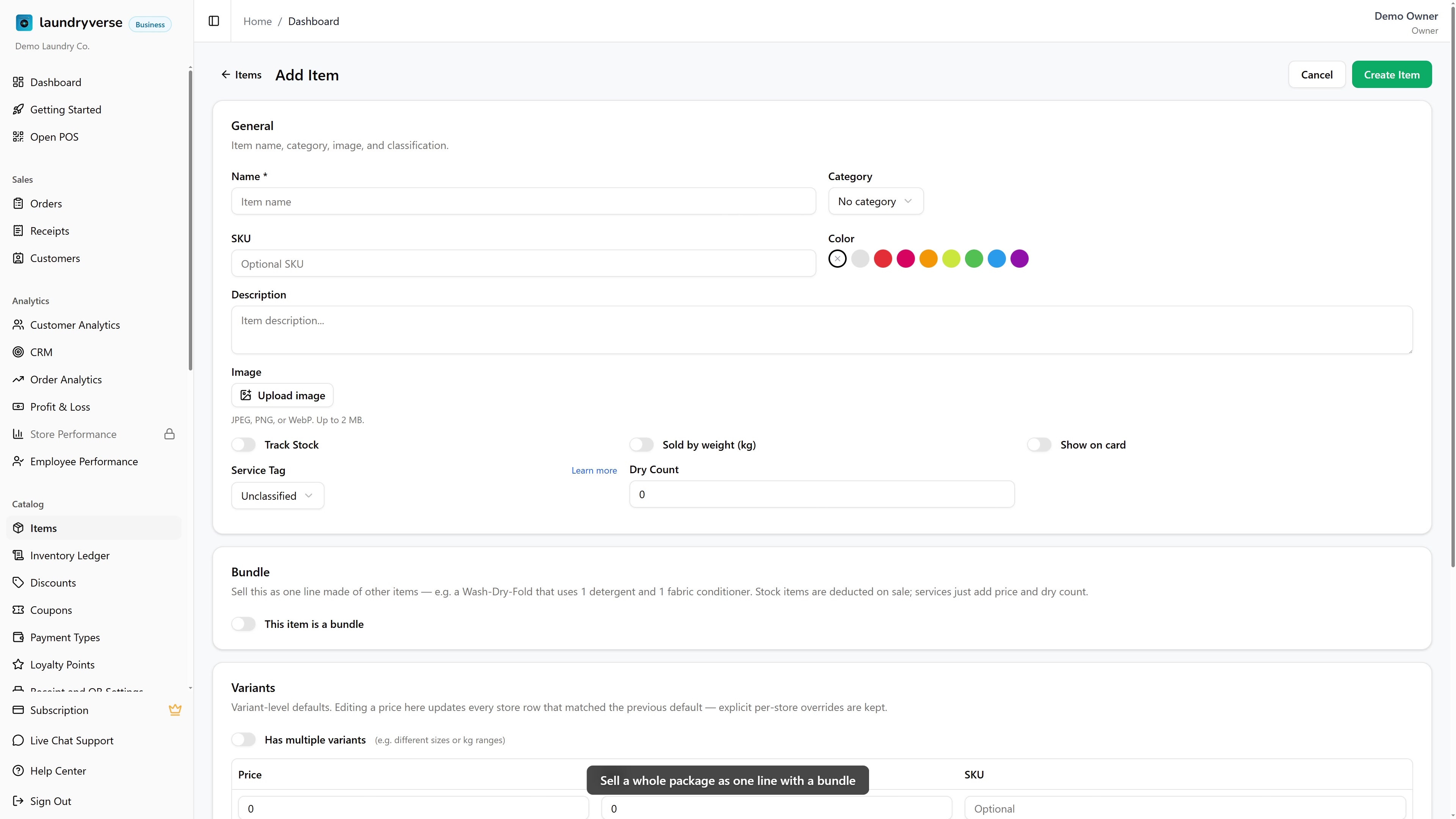The width and height of the screenshot is (1456, 819).
Task: Pick the blue color swatch
Action: (x=996, y=259)
